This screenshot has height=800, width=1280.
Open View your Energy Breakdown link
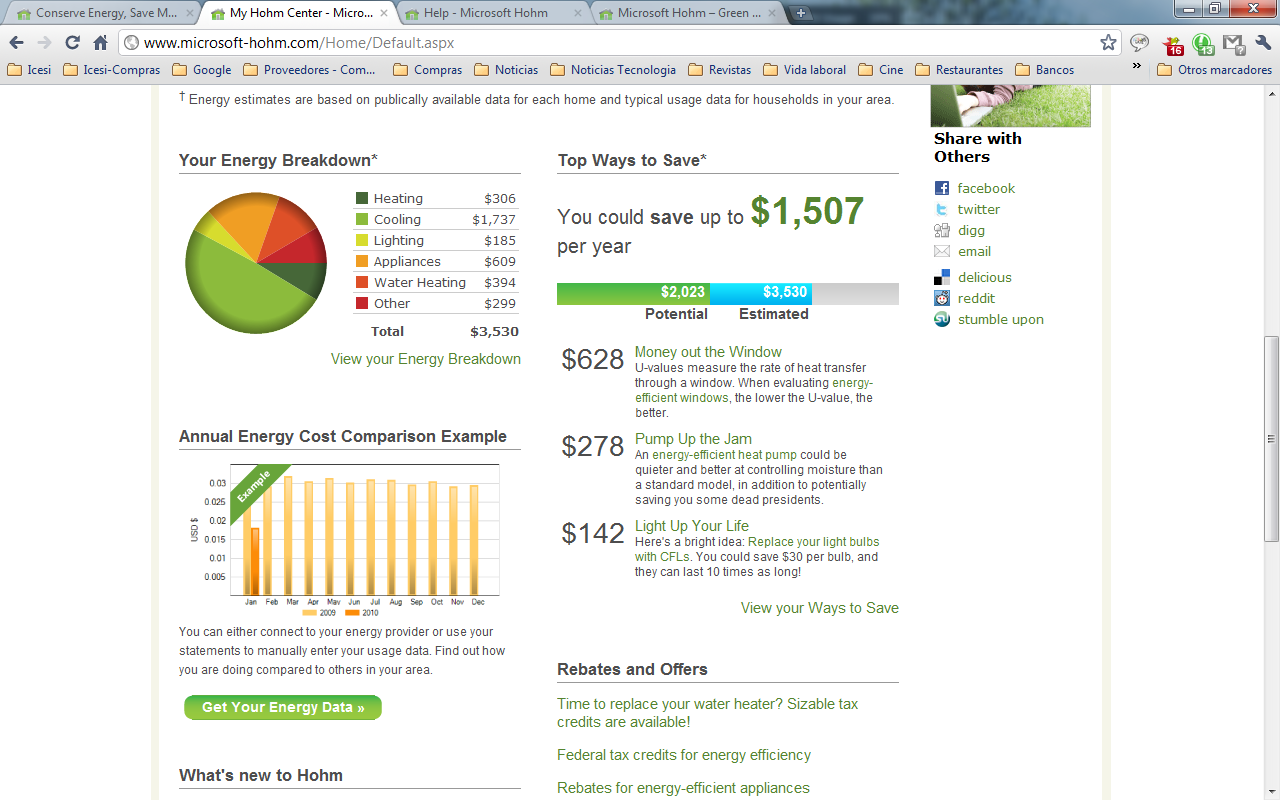[425, 359]
